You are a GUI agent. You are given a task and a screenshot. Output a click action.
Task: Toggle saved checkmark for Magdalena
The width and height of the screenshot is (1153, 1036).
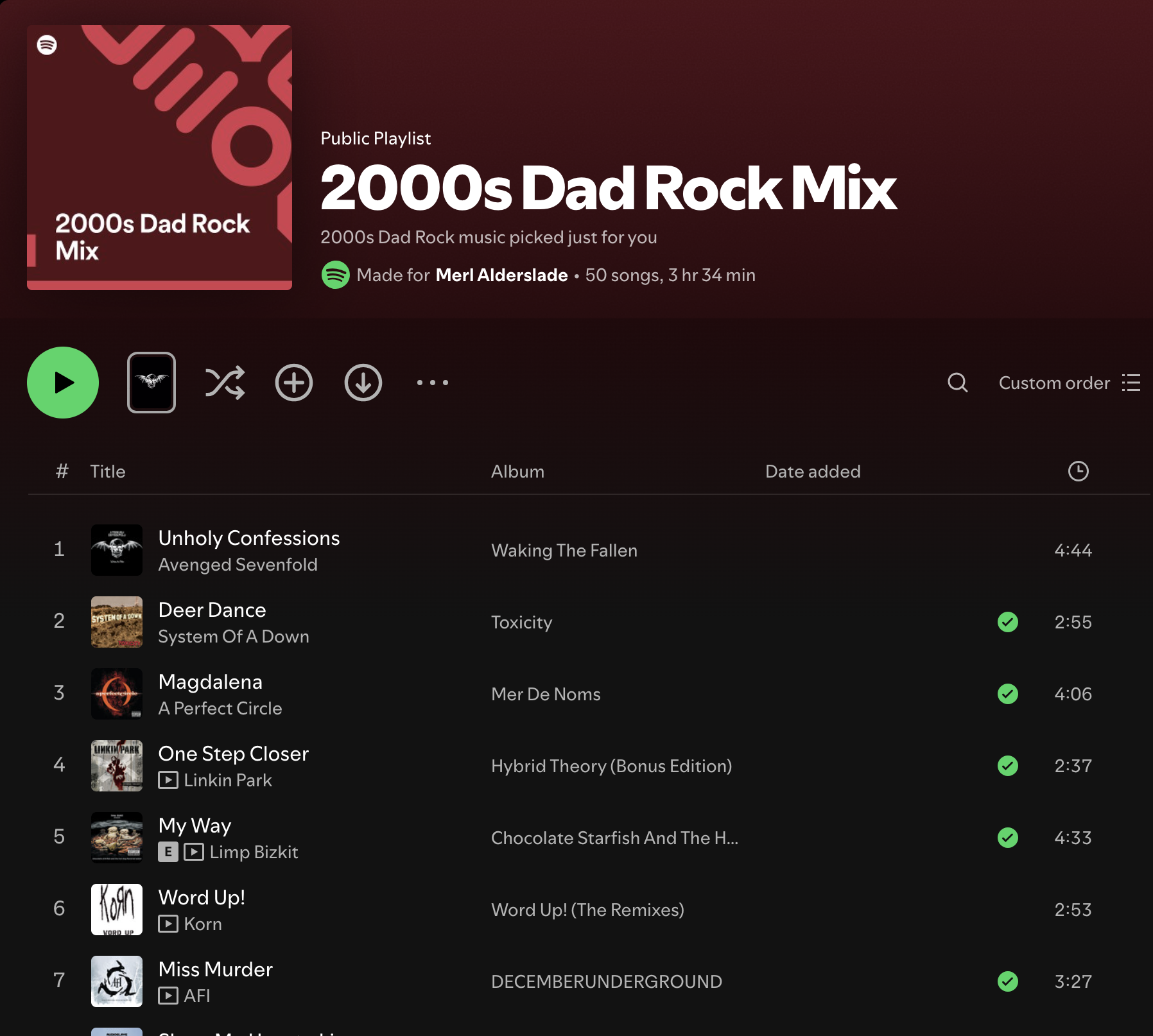(x=1008, y=694)
